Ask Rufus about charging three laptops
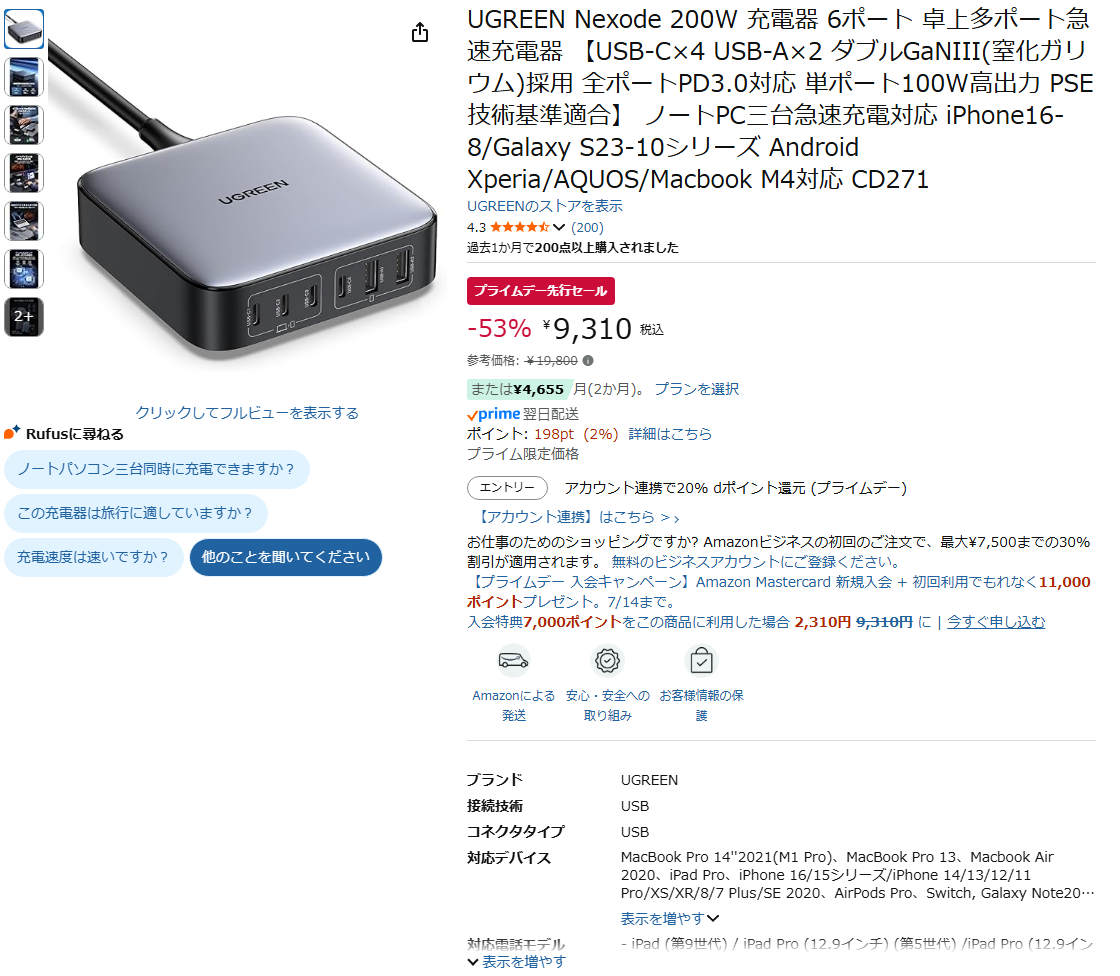1120x976 pixels. [x=156, y=469]
